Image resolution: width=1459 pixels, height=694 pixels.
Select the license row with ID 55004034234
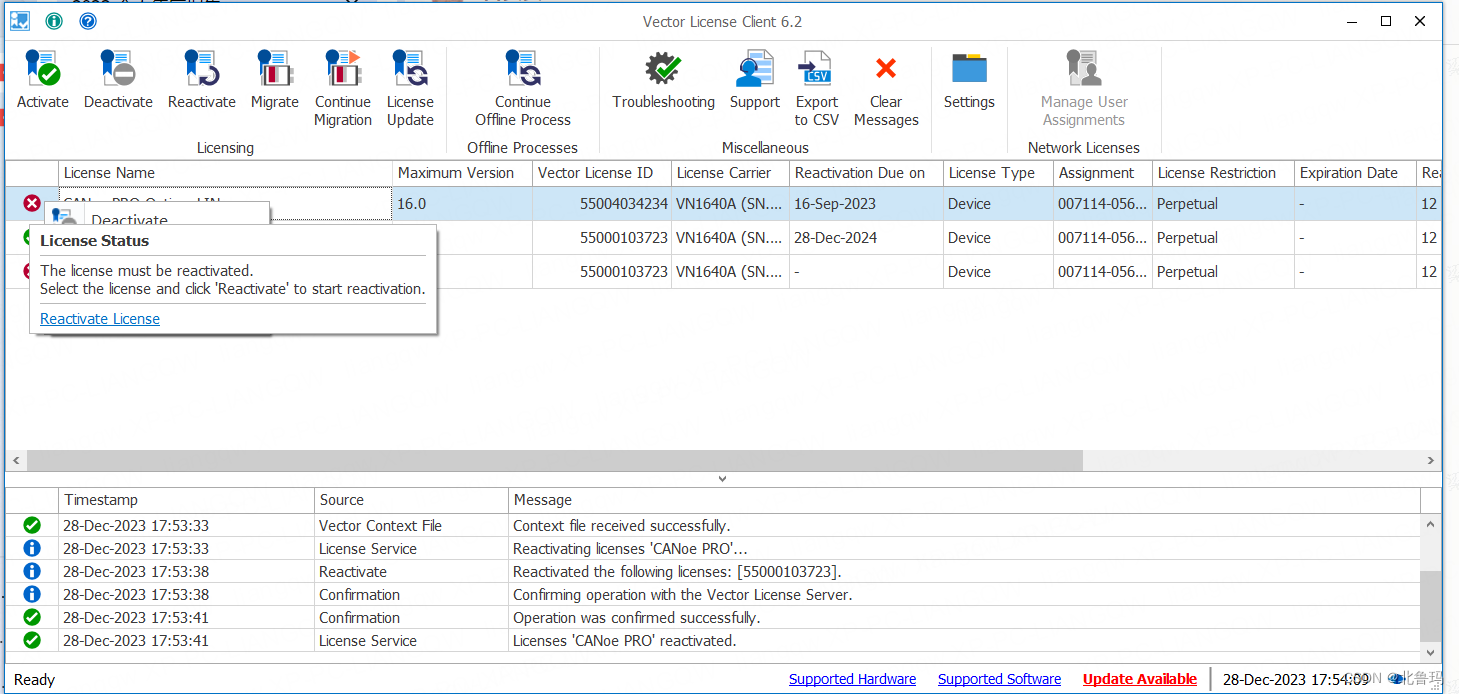600,203
